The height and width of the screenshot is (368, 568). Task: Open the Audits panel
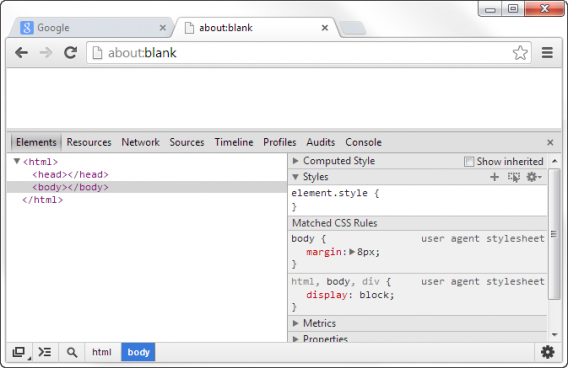[x=321, y=142]
